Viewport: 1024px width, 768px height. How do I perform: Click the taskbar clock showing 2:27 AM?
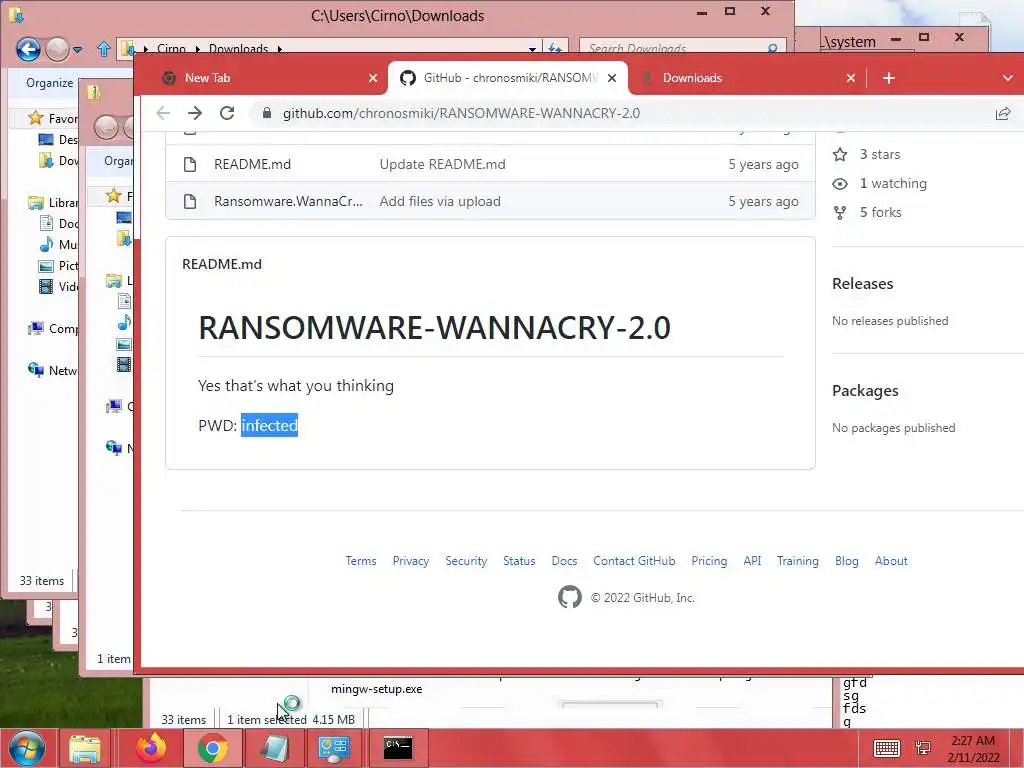tap(973, 748)
